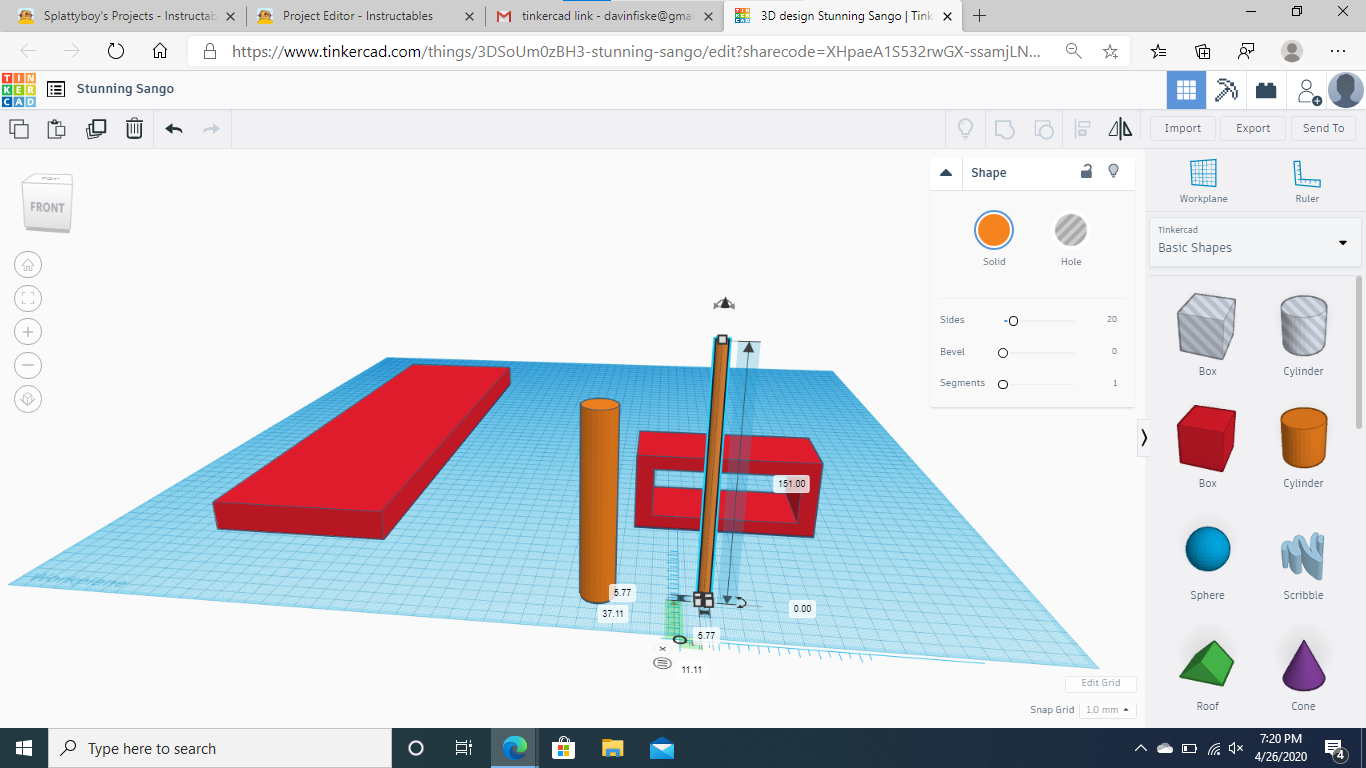1366x768 pixels.
Task: Click the Align tool icon
Action: [1082, 128]
